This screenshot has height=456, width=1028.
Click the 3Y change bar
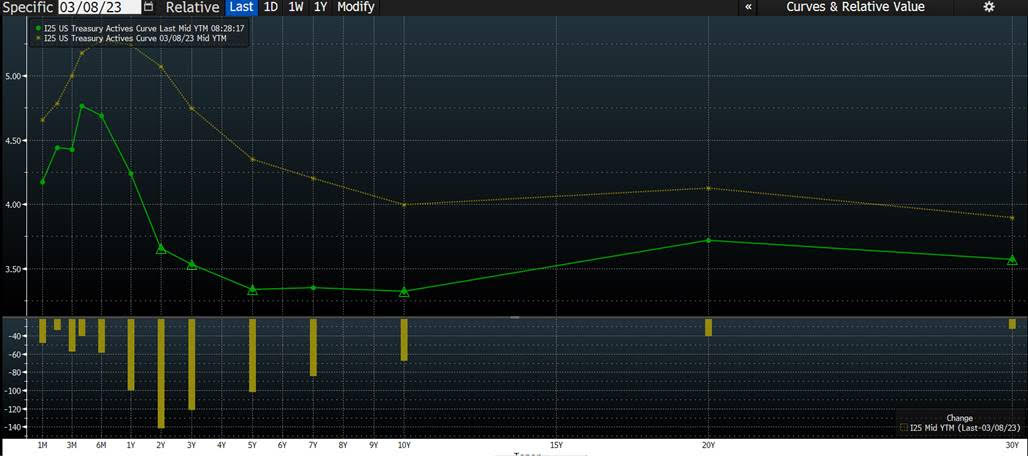pos(191,364)
